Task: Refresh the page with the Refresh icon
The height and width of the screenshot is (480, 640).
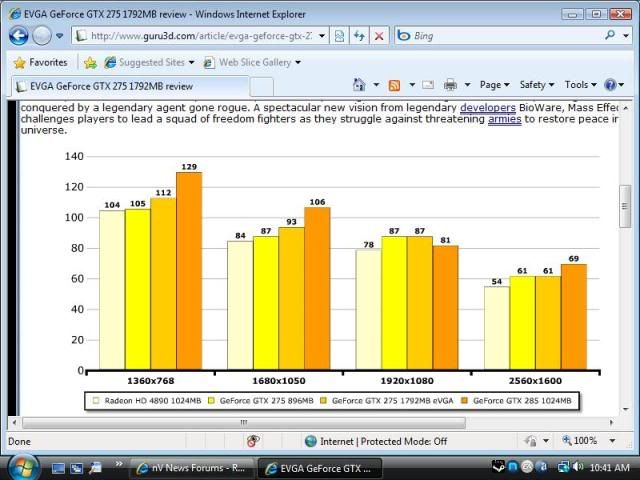Action: [x=359, y=36]
